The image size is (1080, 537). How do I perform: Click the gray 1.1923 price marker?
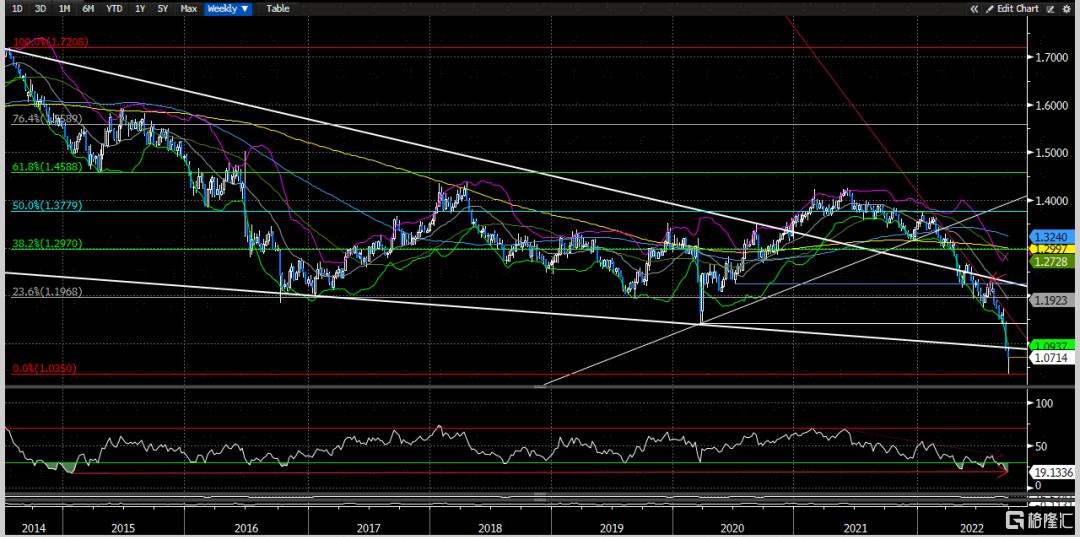tap(1051, 299)
